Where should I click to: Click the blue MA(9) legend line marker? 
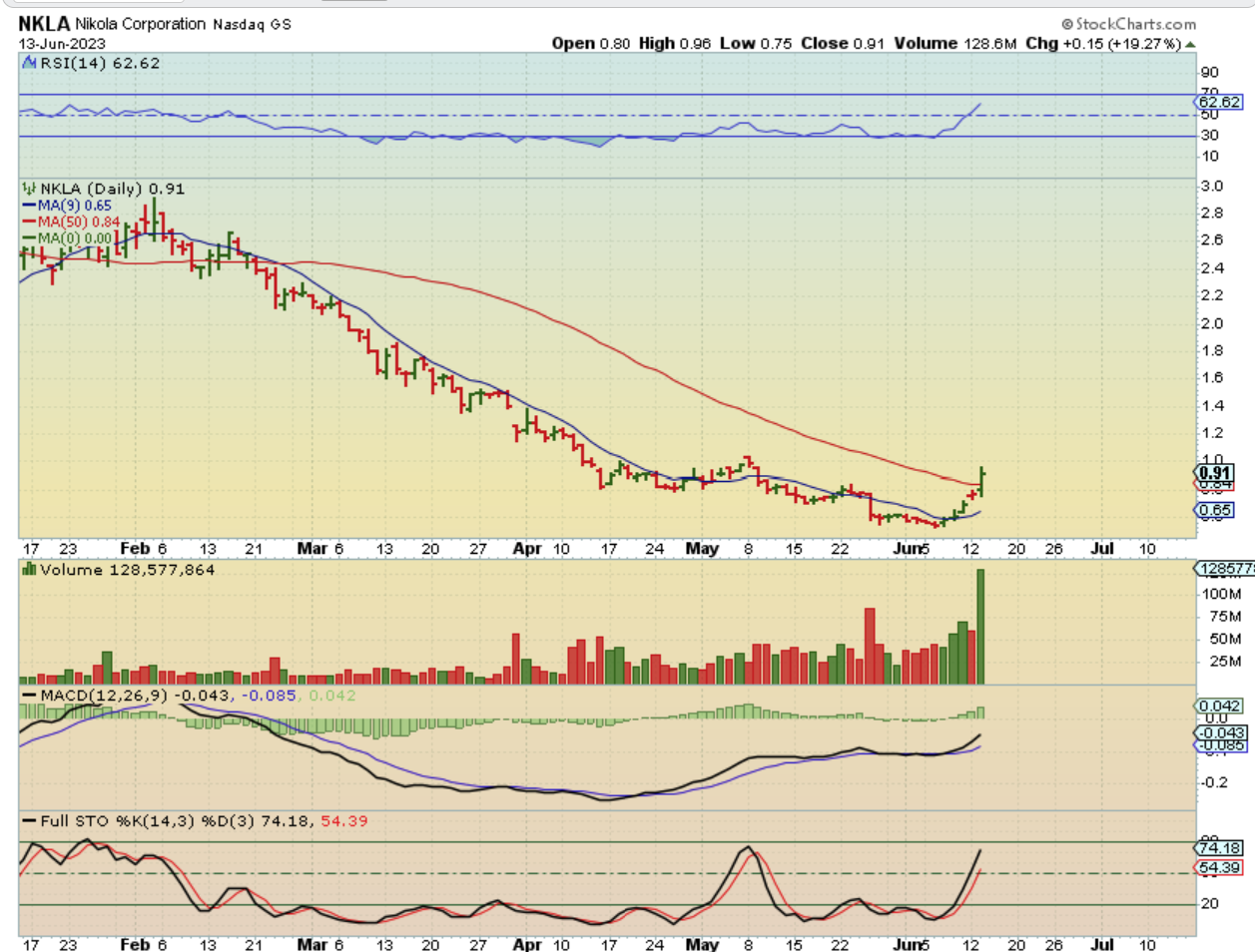tap(29, 206)
